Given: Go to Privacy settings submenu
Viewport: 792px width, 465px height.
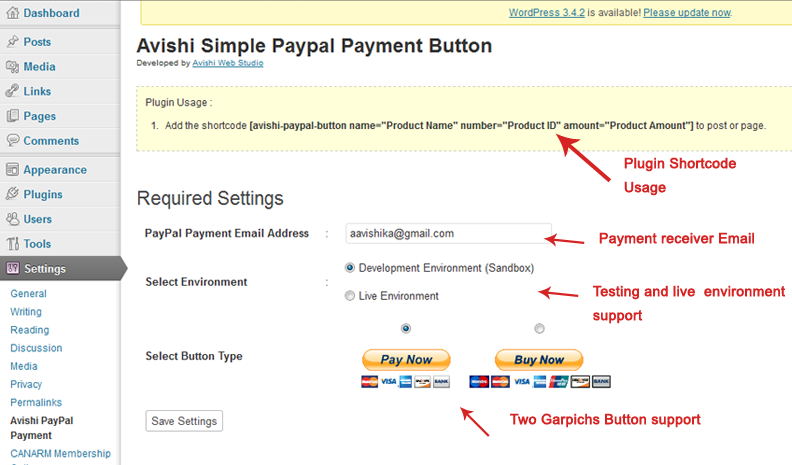Looking at the screenshot, I should tap(26, 384).
